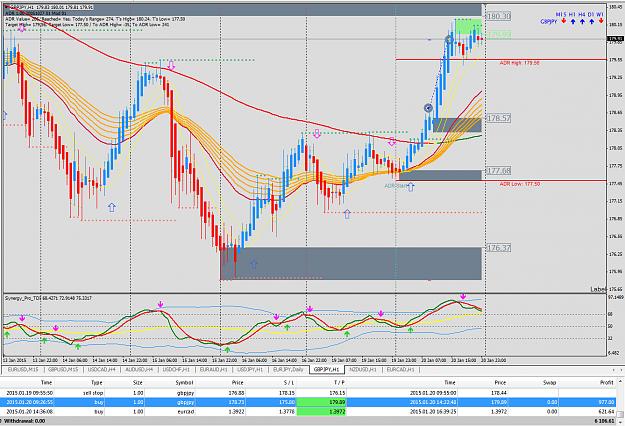
Task: Select blue up arrow below 19 Jan 07:00 low
Action: [x=347, y=214]
